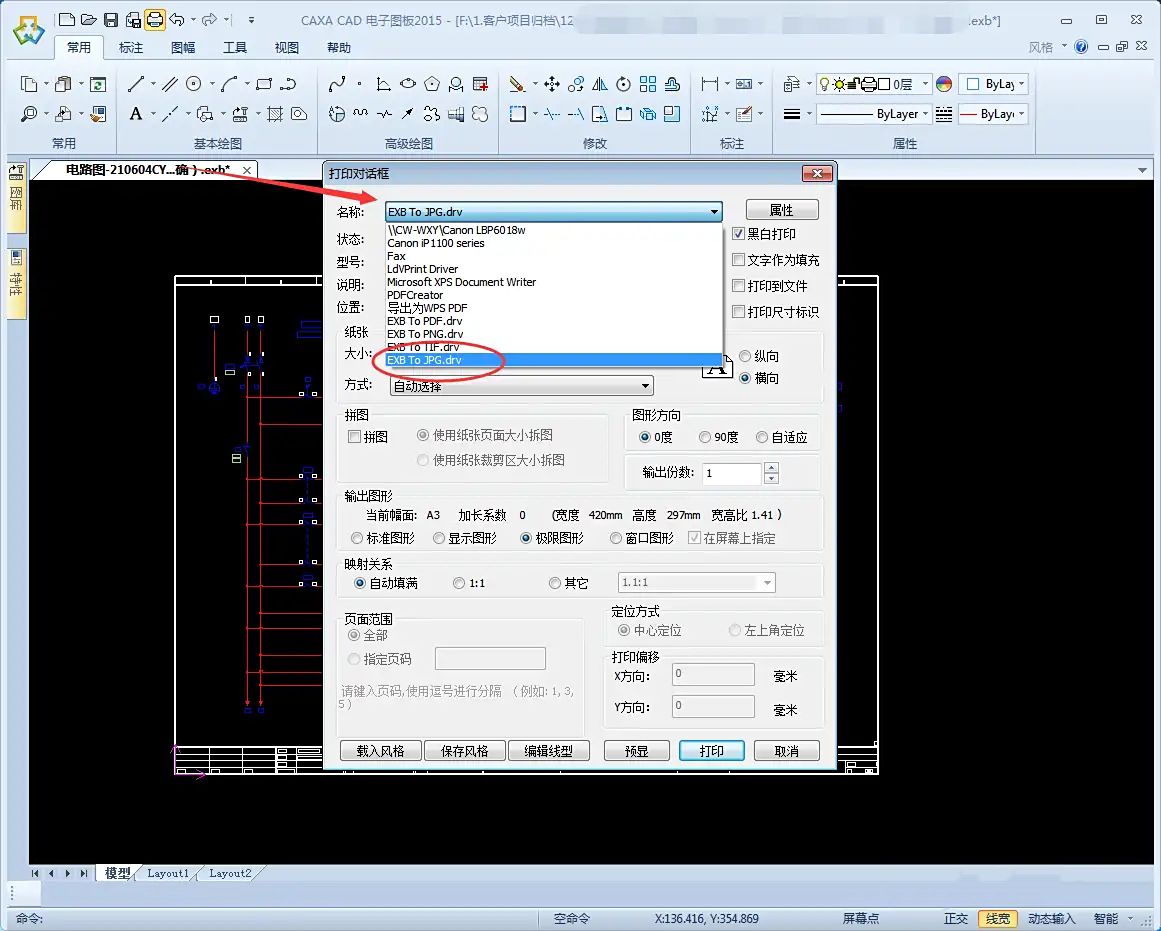Open the ByLayer linetype dropdown
The height and width of the screenshot is (931, 1161).
click(873, 114)
